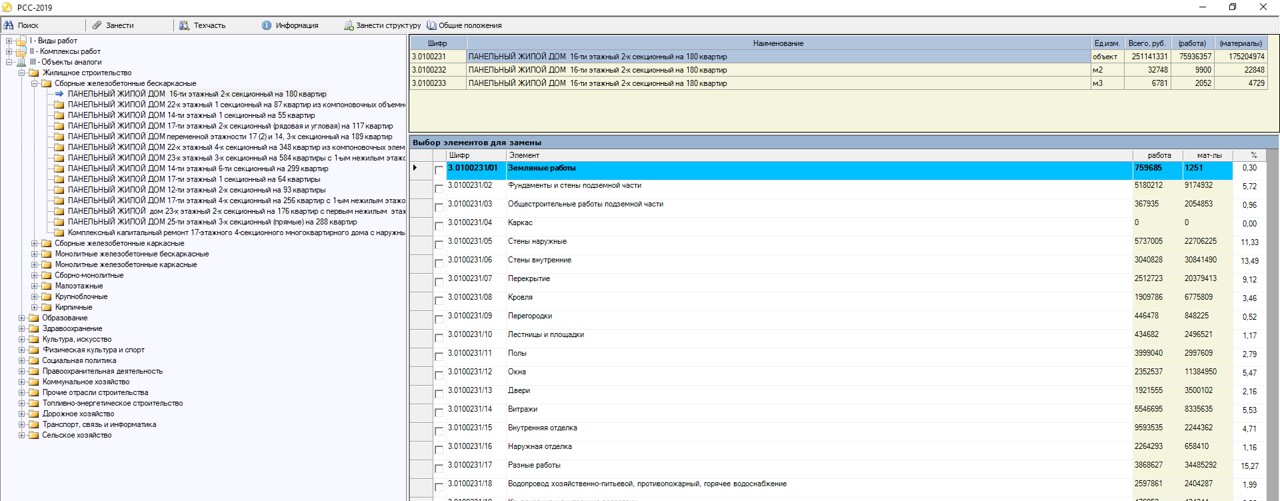The height and width of the screenshot is (501, 1280).
Task: Open the Поиск toolbar command
Action: (21, 25)
